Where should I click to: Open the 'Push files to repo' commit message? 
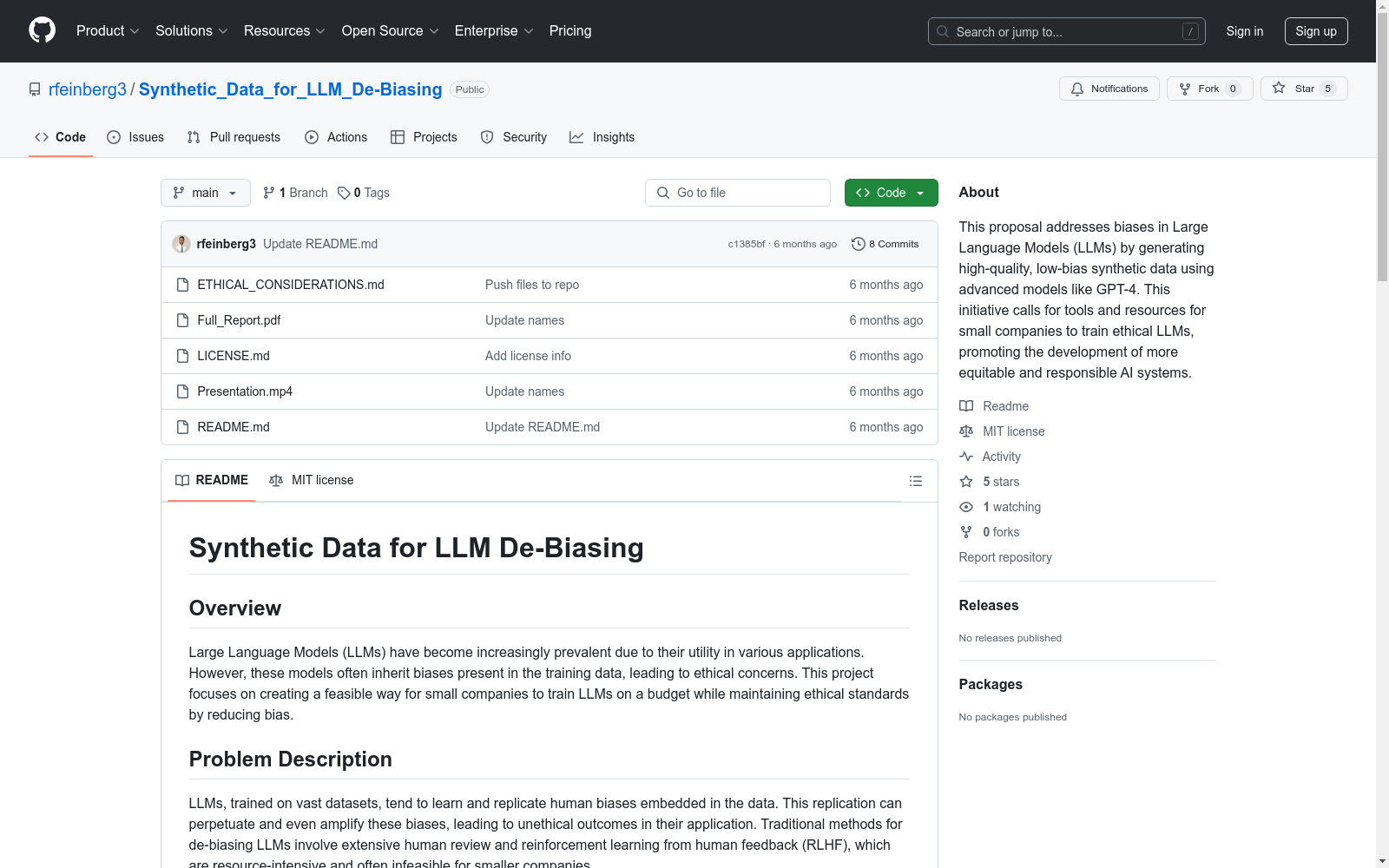[532, 285]
